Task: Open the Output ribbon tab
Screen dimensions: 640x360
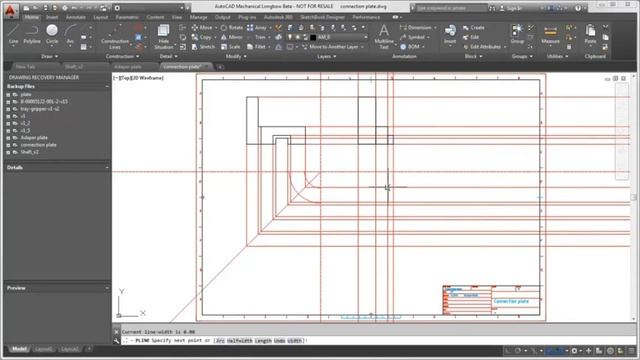Action: (222, 18)
